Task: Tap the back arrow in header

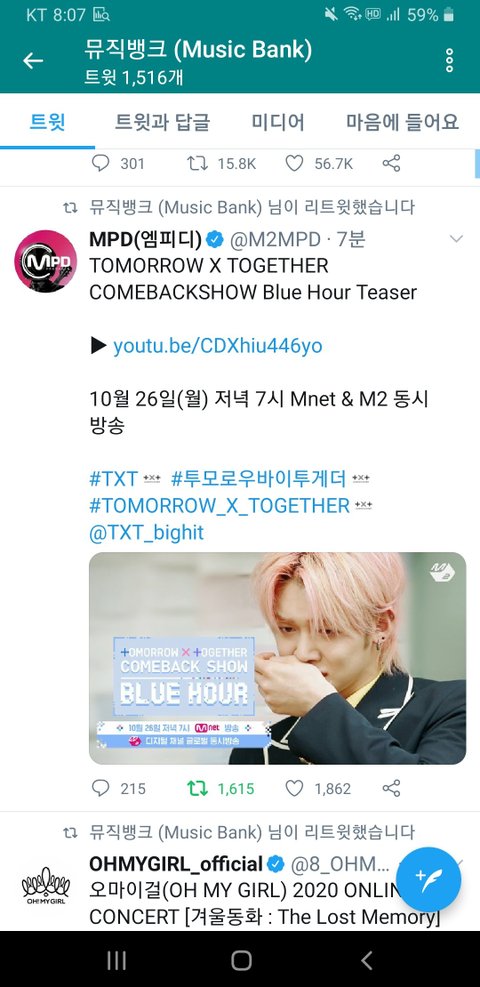Action: point(33,61)
